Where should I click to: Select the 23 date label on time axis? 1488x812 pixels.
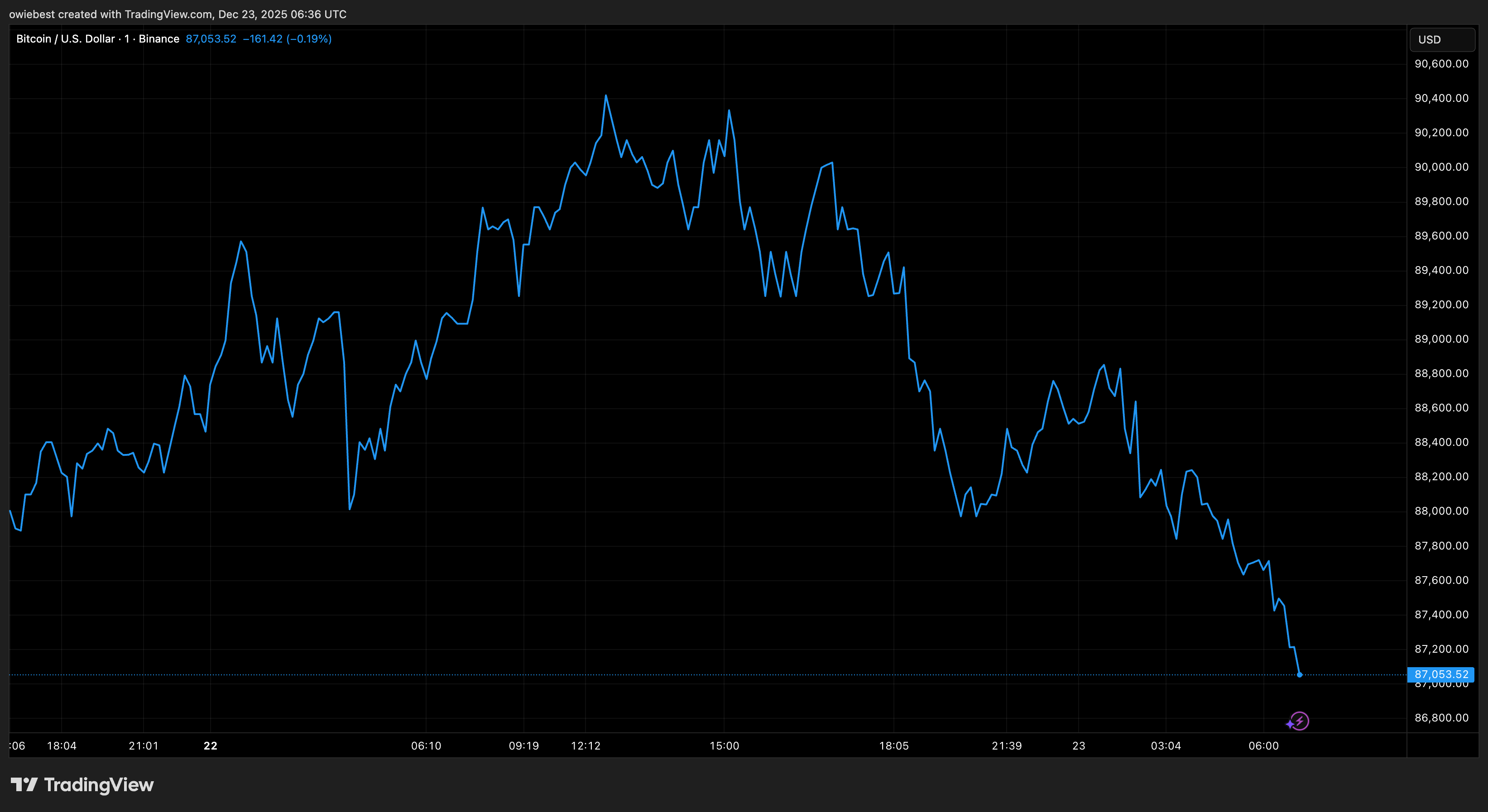[1079, 745]
